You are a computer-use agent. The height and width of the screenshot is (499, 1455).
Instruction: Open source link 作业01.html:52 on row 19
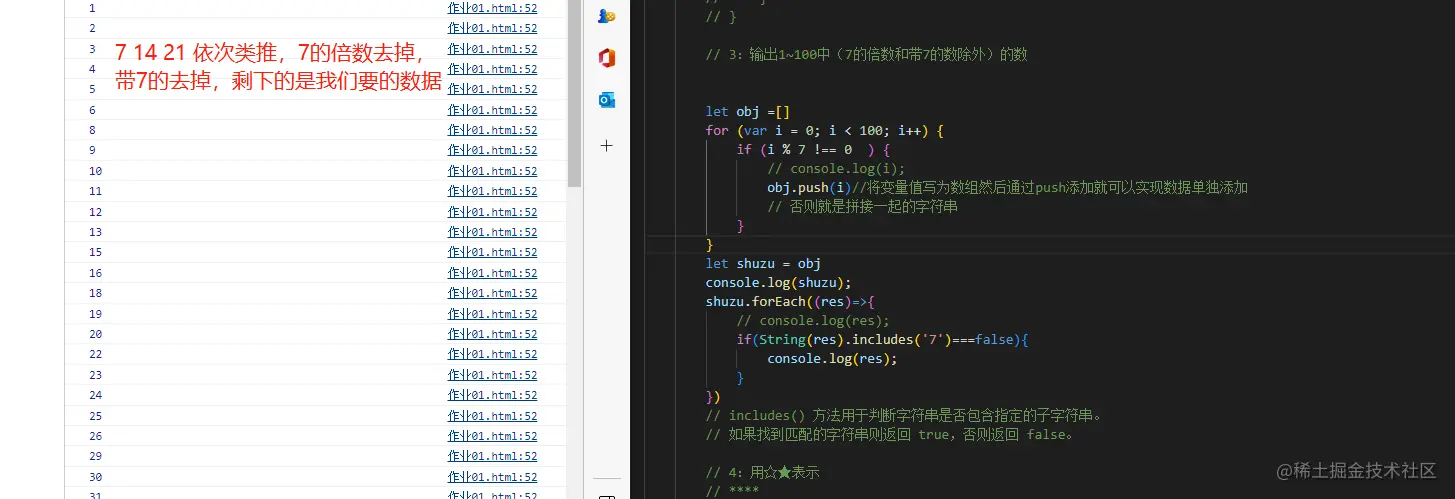[492, 314]
